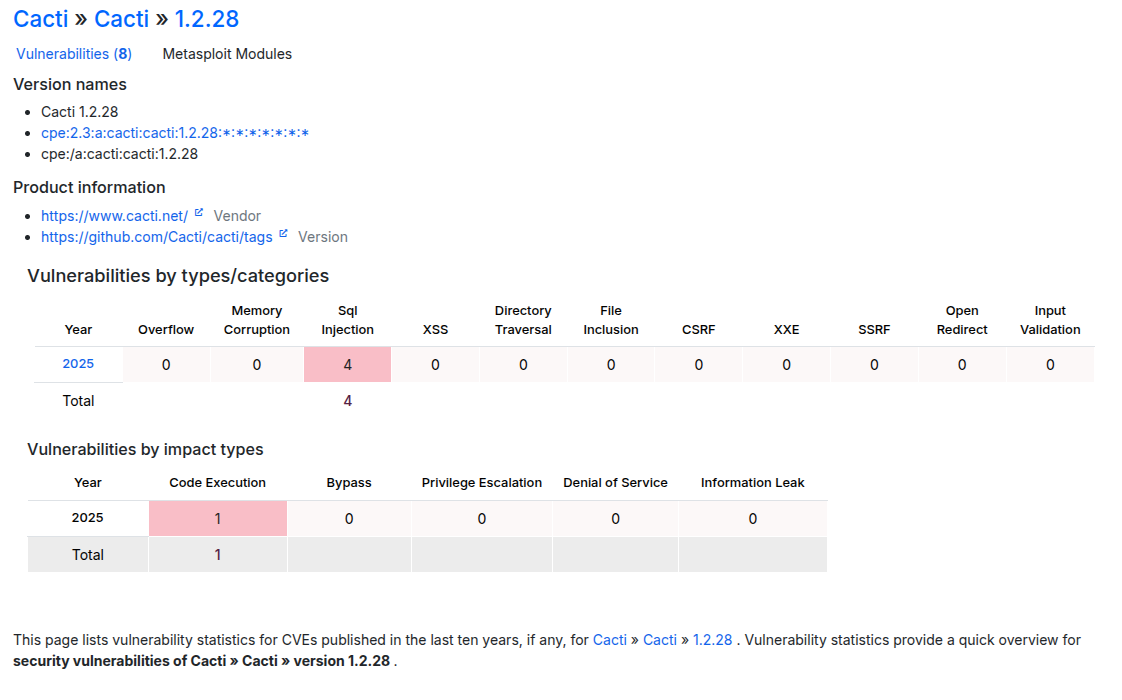Click the Denial of Service column header

click(x=615, y=482)
